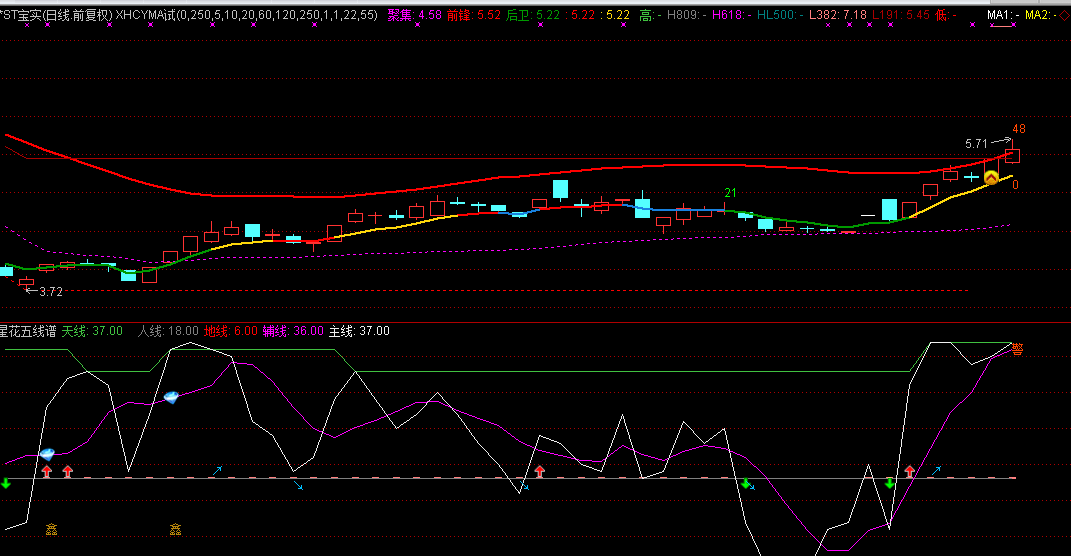The image size is (1071, 556).
Task: Click the green down arrow at far left
Action: 6,484
